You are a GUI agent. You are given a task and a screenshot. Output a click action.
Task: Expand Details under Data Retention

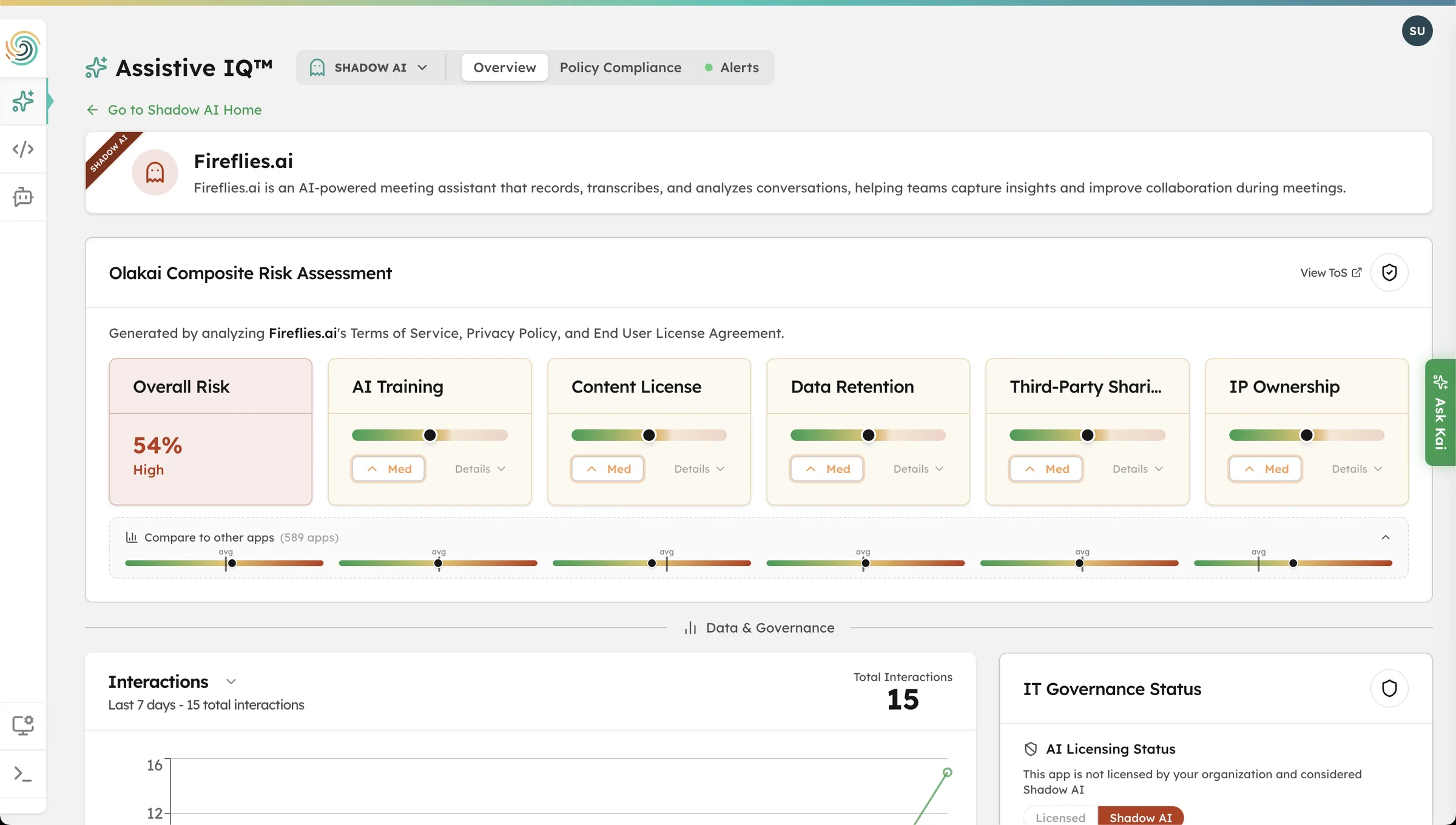(x=918, y=469)
